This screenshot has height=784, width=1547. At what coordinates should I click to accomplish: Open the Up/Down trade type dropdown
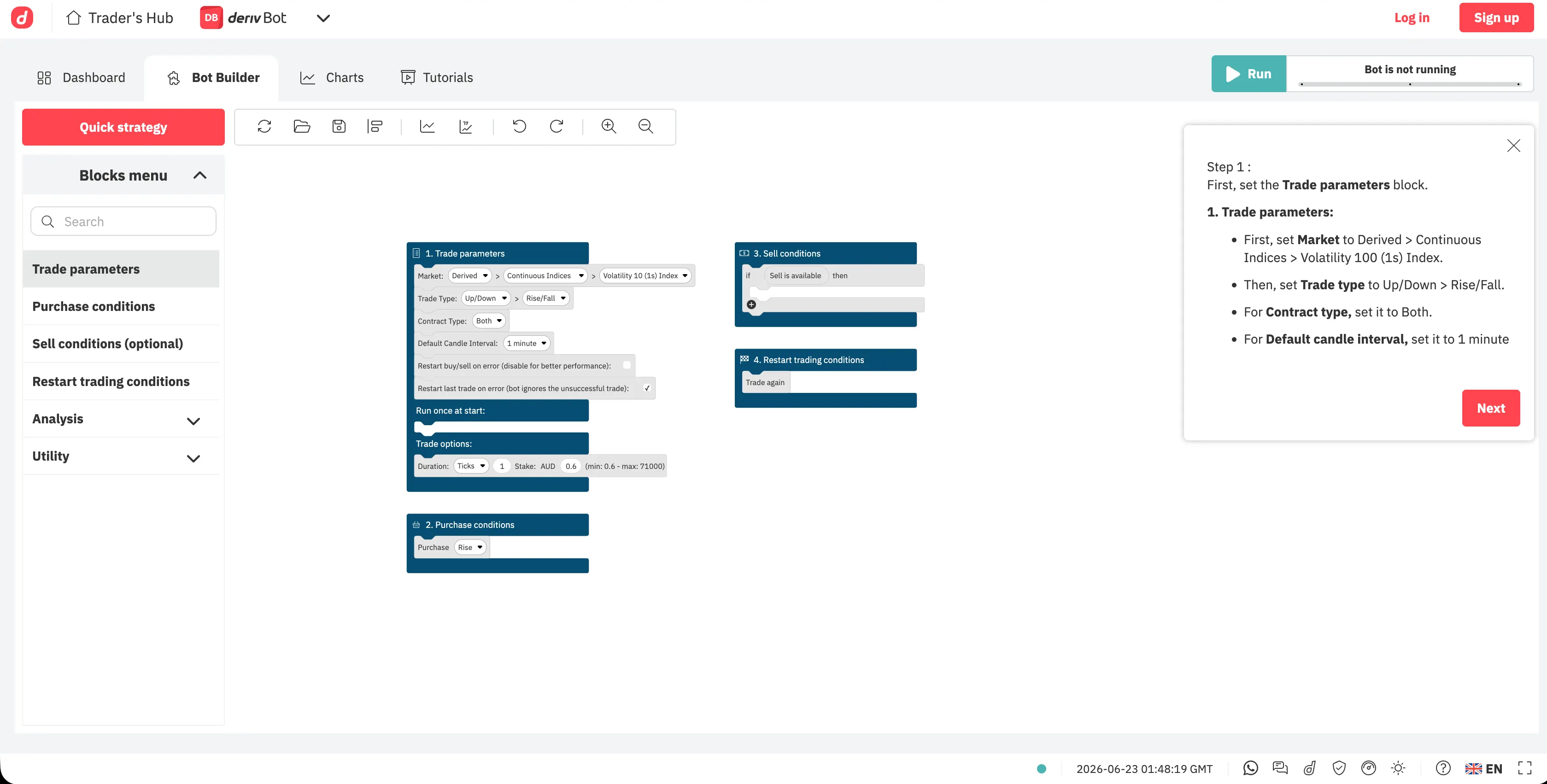point(486,298)
